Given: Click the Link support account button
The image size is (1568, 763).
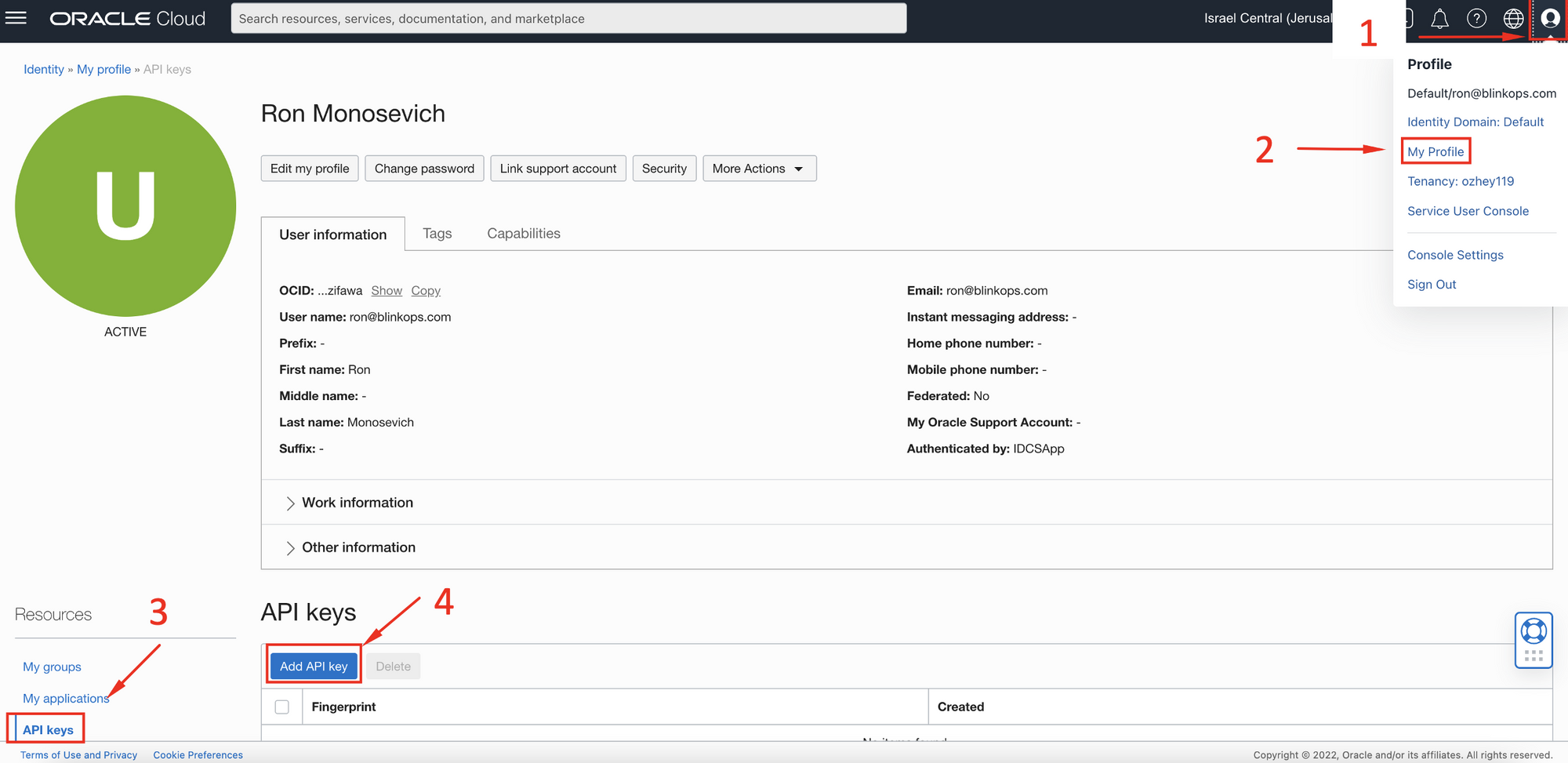Looking at the screenshot, I should point(558,169).
